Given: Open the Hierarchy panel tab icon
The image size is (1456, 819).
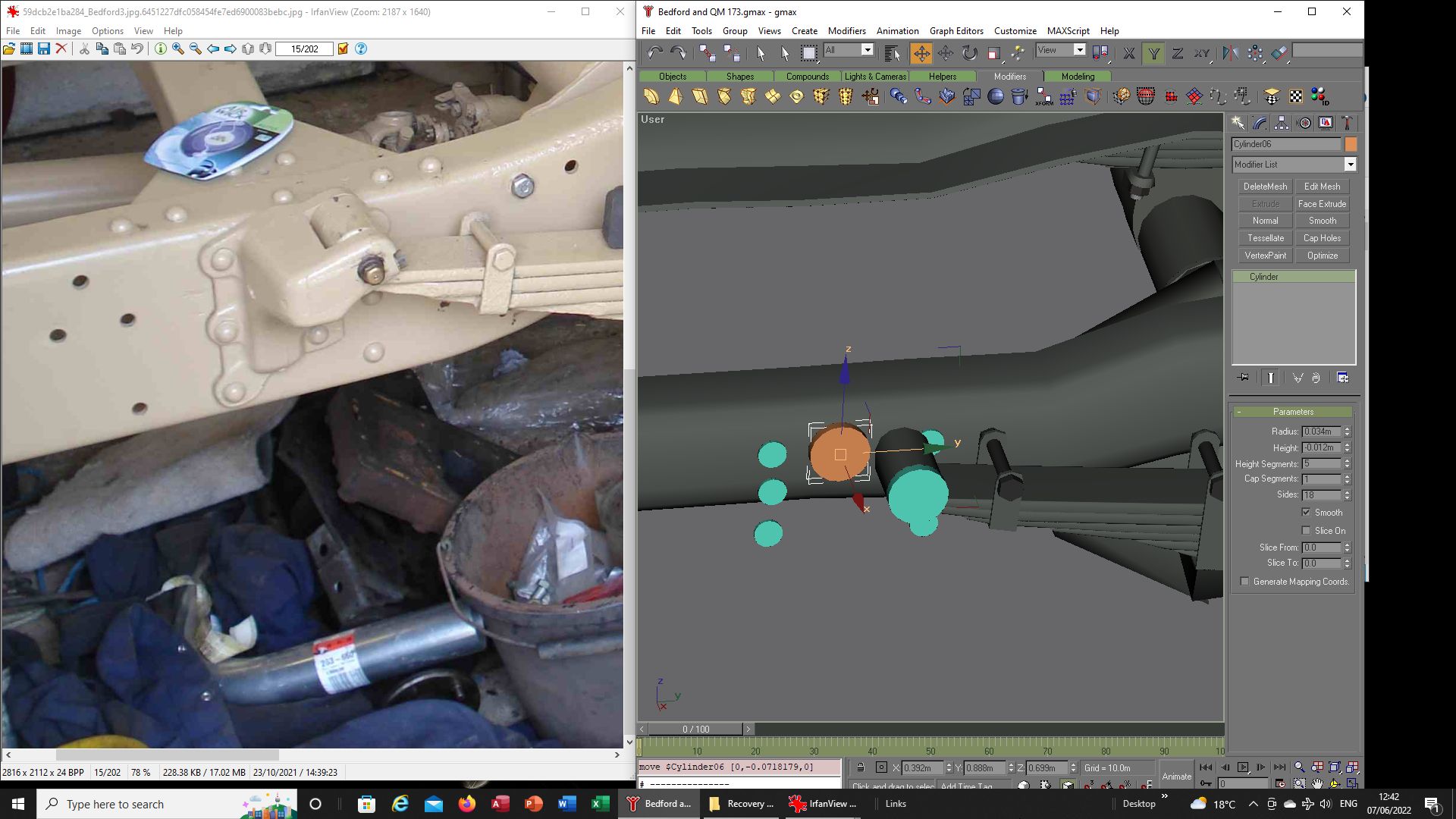Looking at the screenshot, I should (x=1282, y=123).
